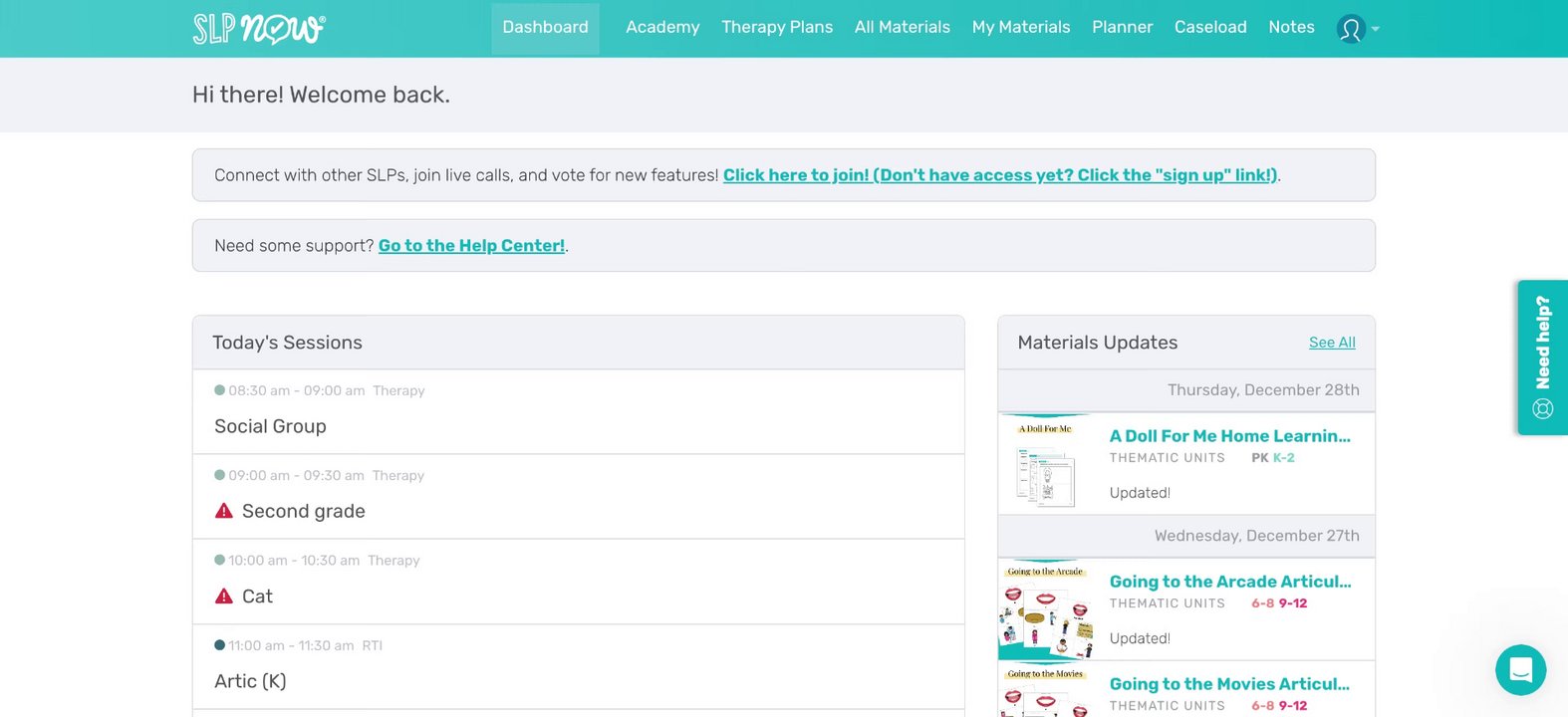Click status dot for 11:00 am RTI session
The width and height of the screenshot is (1568, 717).
[219, 645]
